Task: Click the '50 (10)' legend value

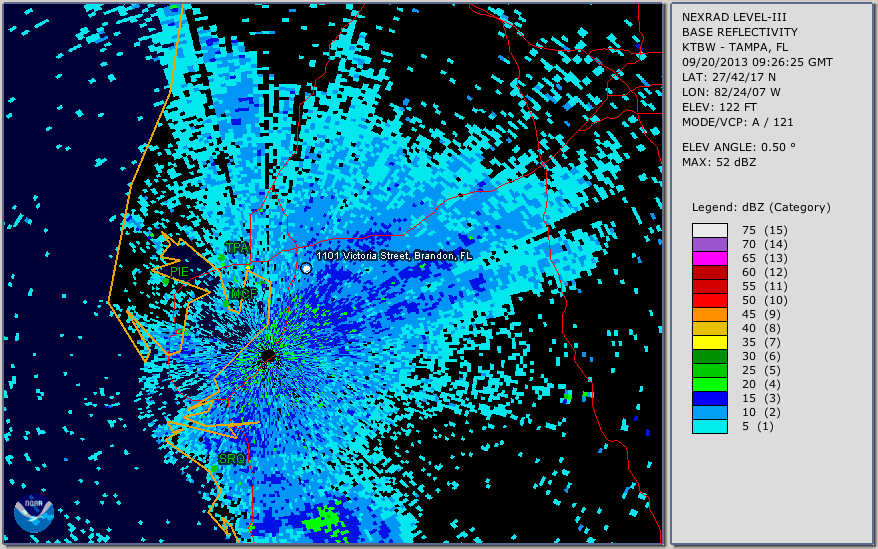Action: pyautogui.click(x=764, y=300)
